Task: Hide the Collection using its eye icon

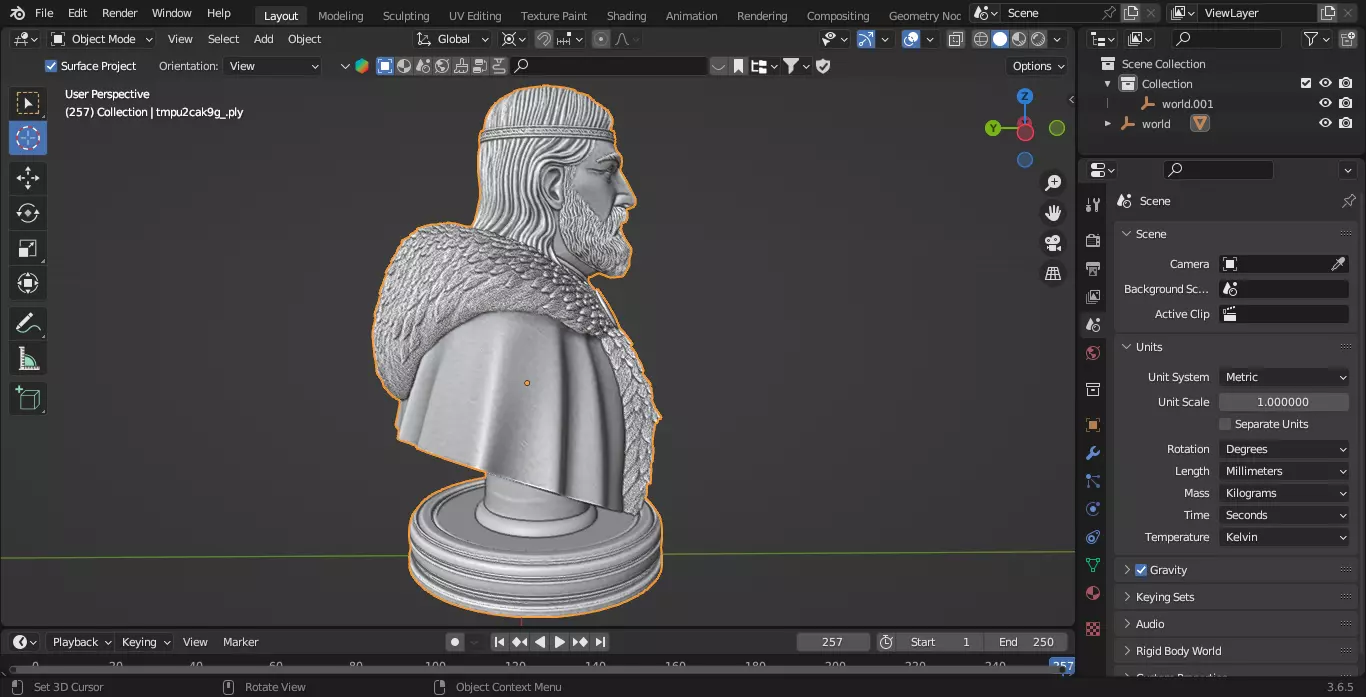Action: click(1325, 84)
